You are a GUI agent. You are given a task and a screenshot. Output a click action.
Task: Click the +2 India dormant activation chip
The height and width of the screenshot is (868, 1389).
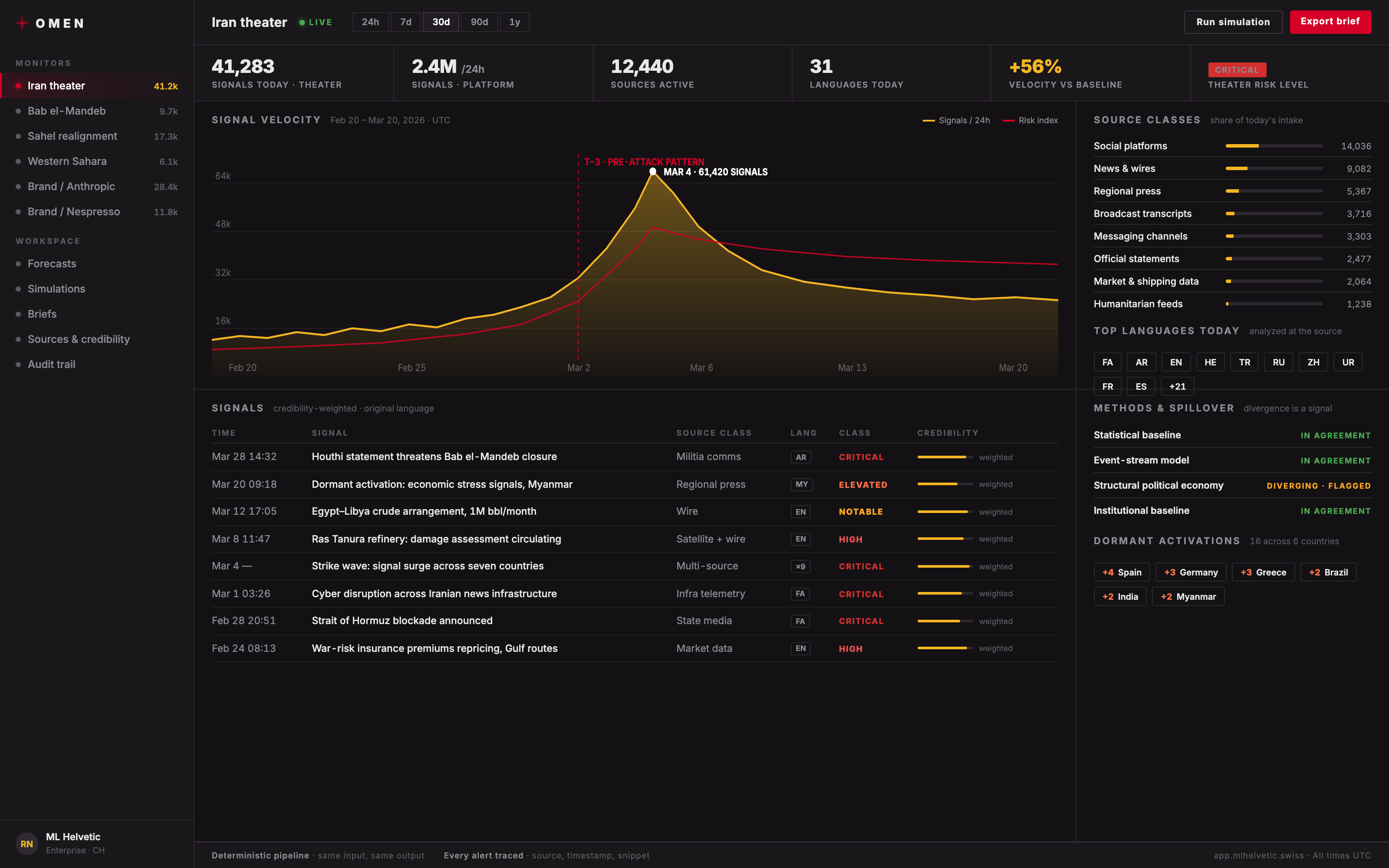click(x=1120, y=596)
